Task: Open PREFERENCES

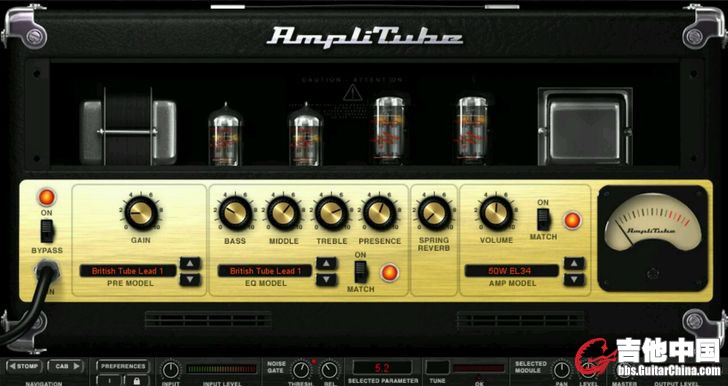Action: coord(123,366)
